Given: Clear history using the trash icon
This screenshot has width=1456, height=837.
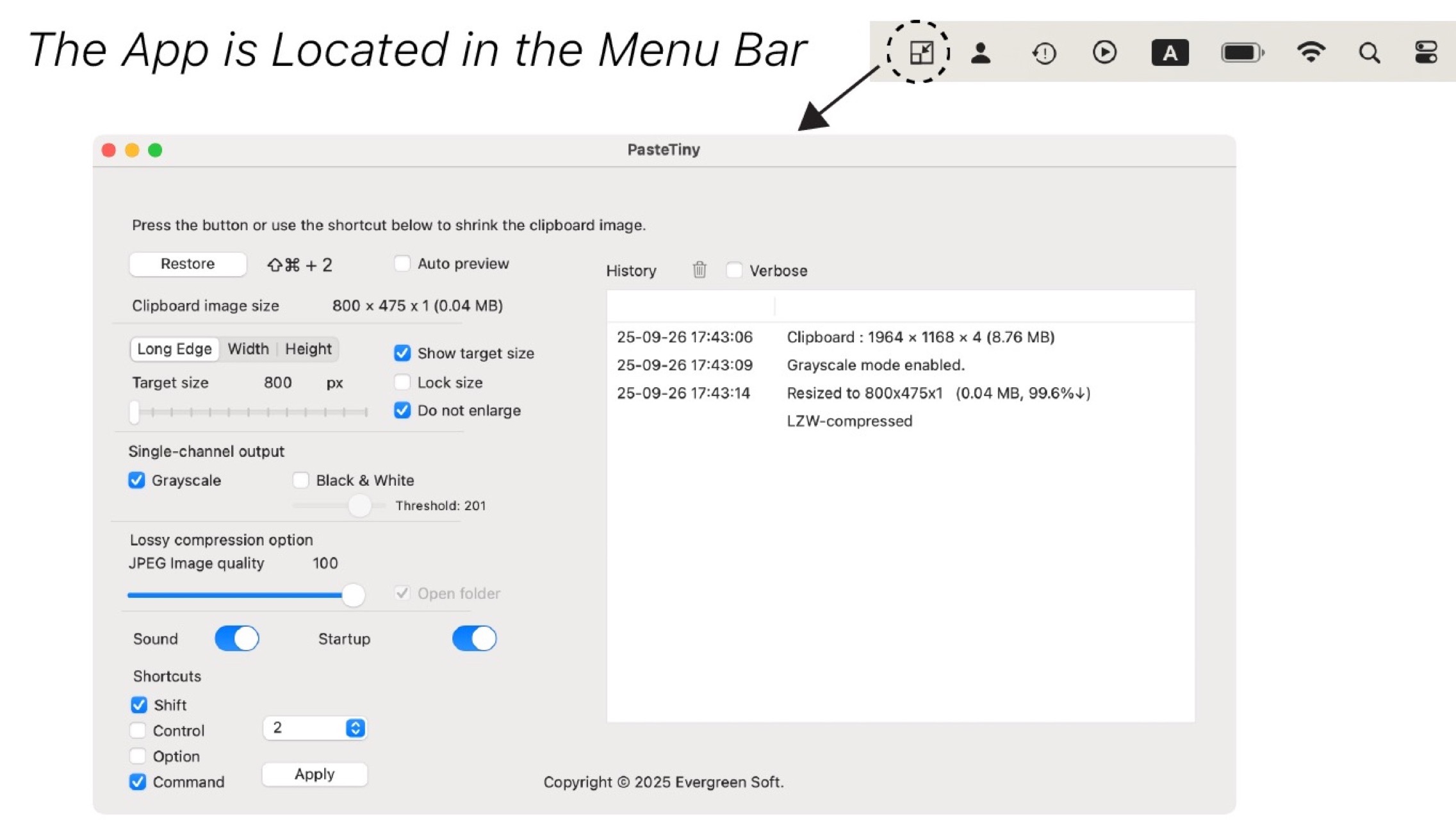Looking at the screenshot, I should click(698, 270).
